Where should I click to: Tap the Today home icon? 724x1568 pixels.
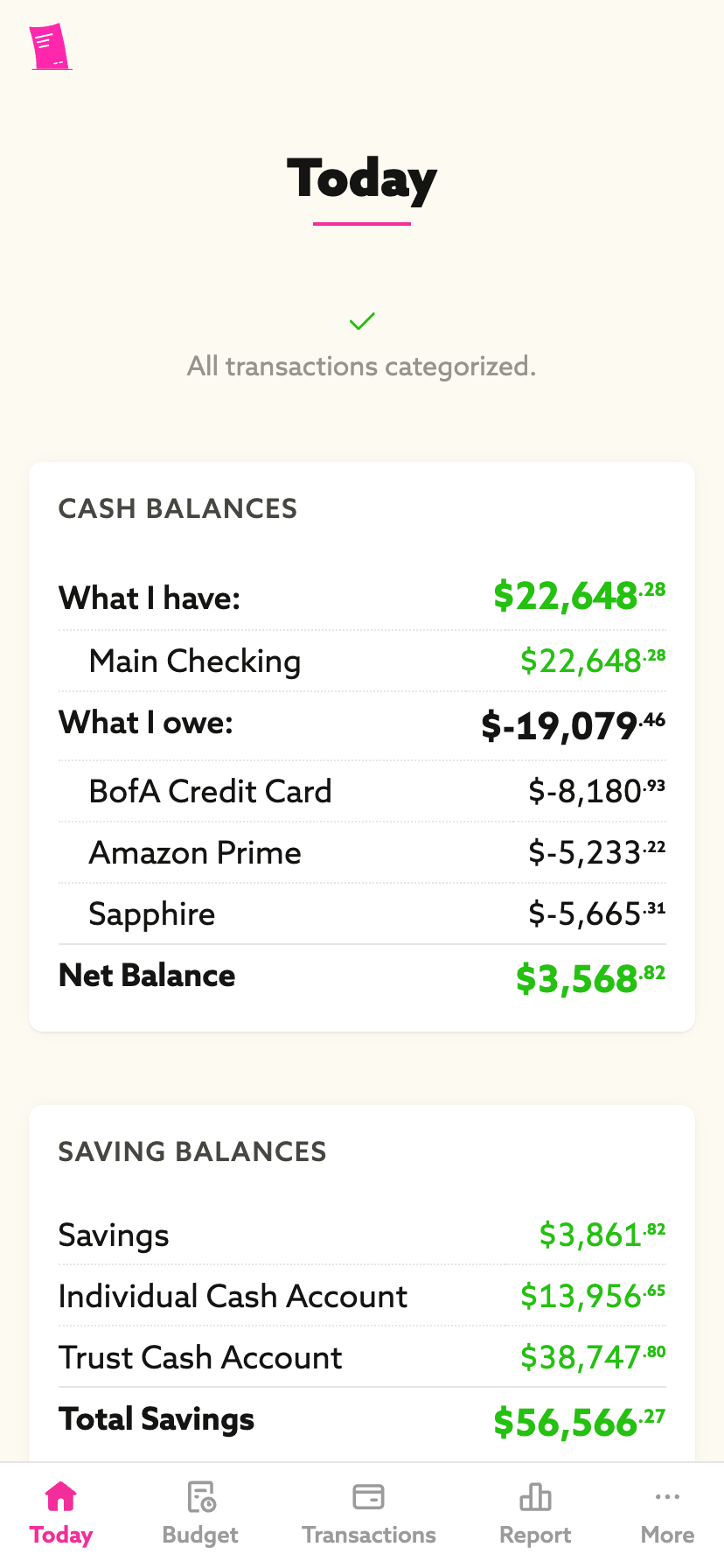tap(61, 1496)
